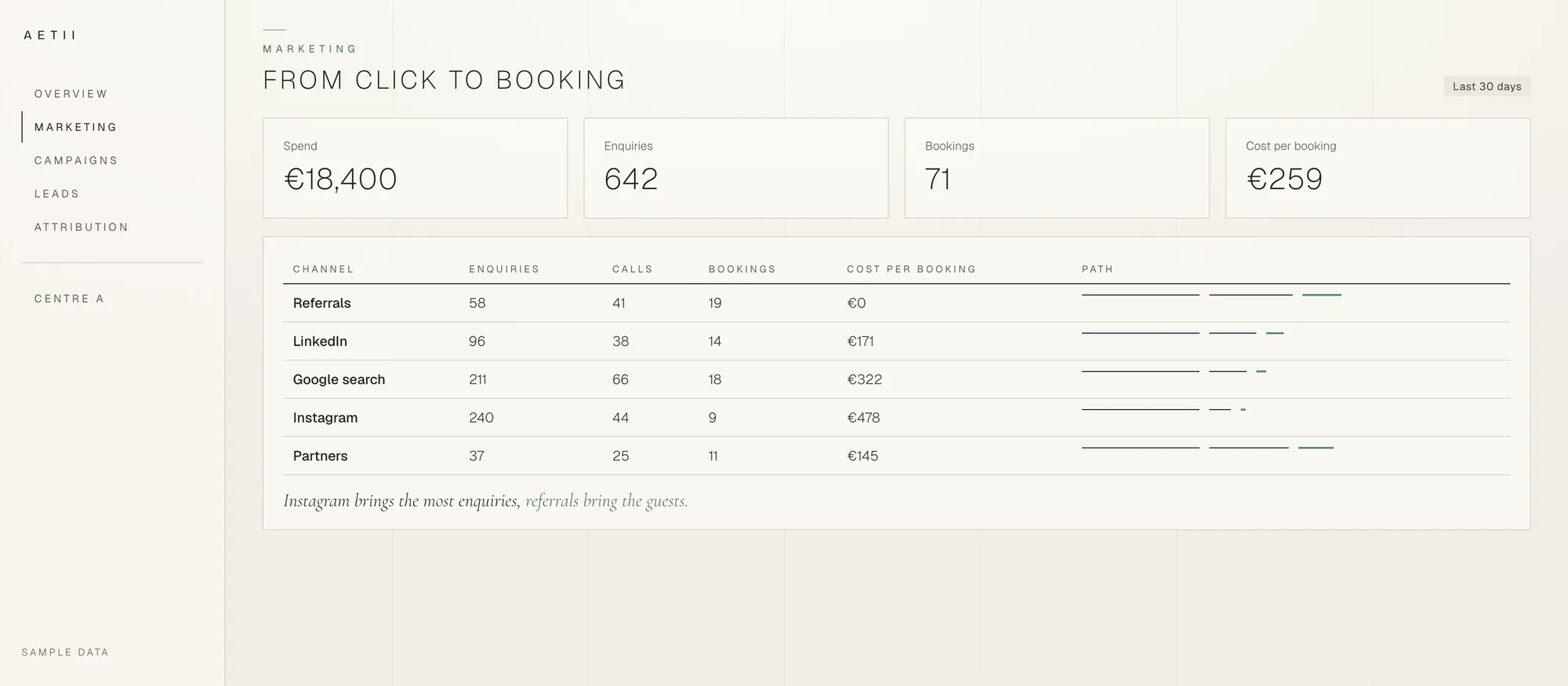Image resolution: width=1568 pixels, height=686 pixels.
Task: Select Marketing in the sidebar
Action: click(75, 127)
